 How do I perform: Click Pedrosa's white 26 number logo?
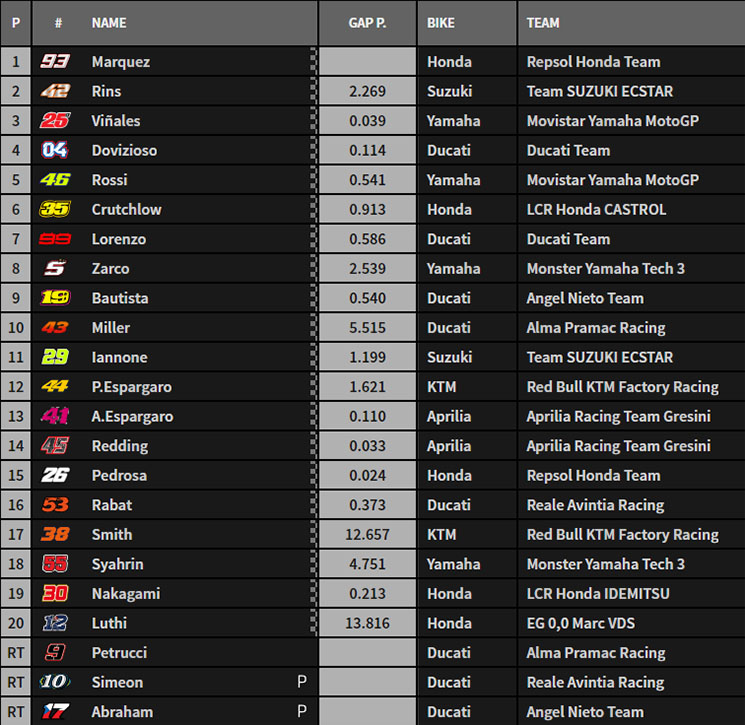click(x=55, y=475)
